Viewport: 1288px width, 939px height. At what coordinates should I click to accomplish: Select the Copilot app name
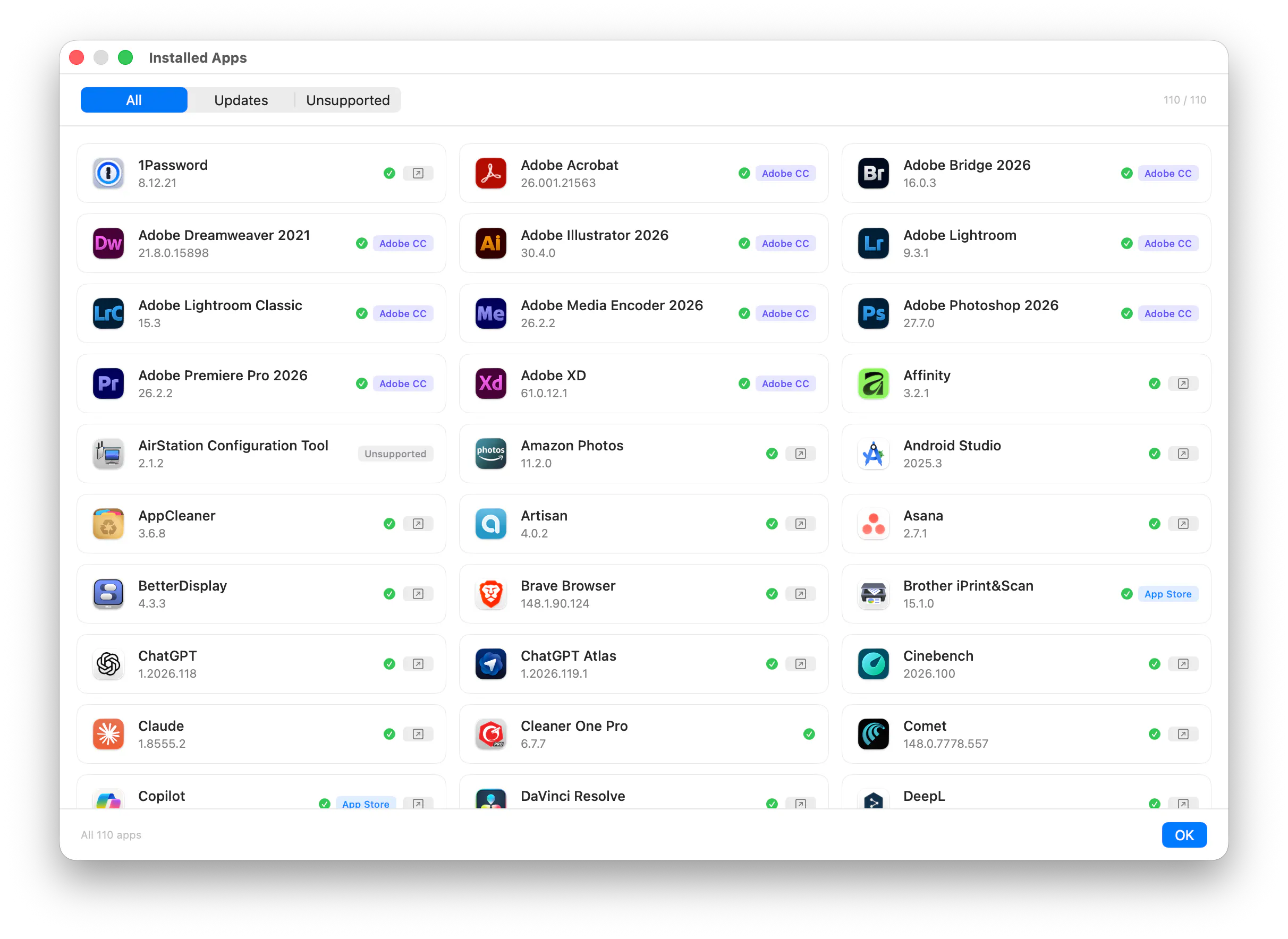[x=162, y=796]
